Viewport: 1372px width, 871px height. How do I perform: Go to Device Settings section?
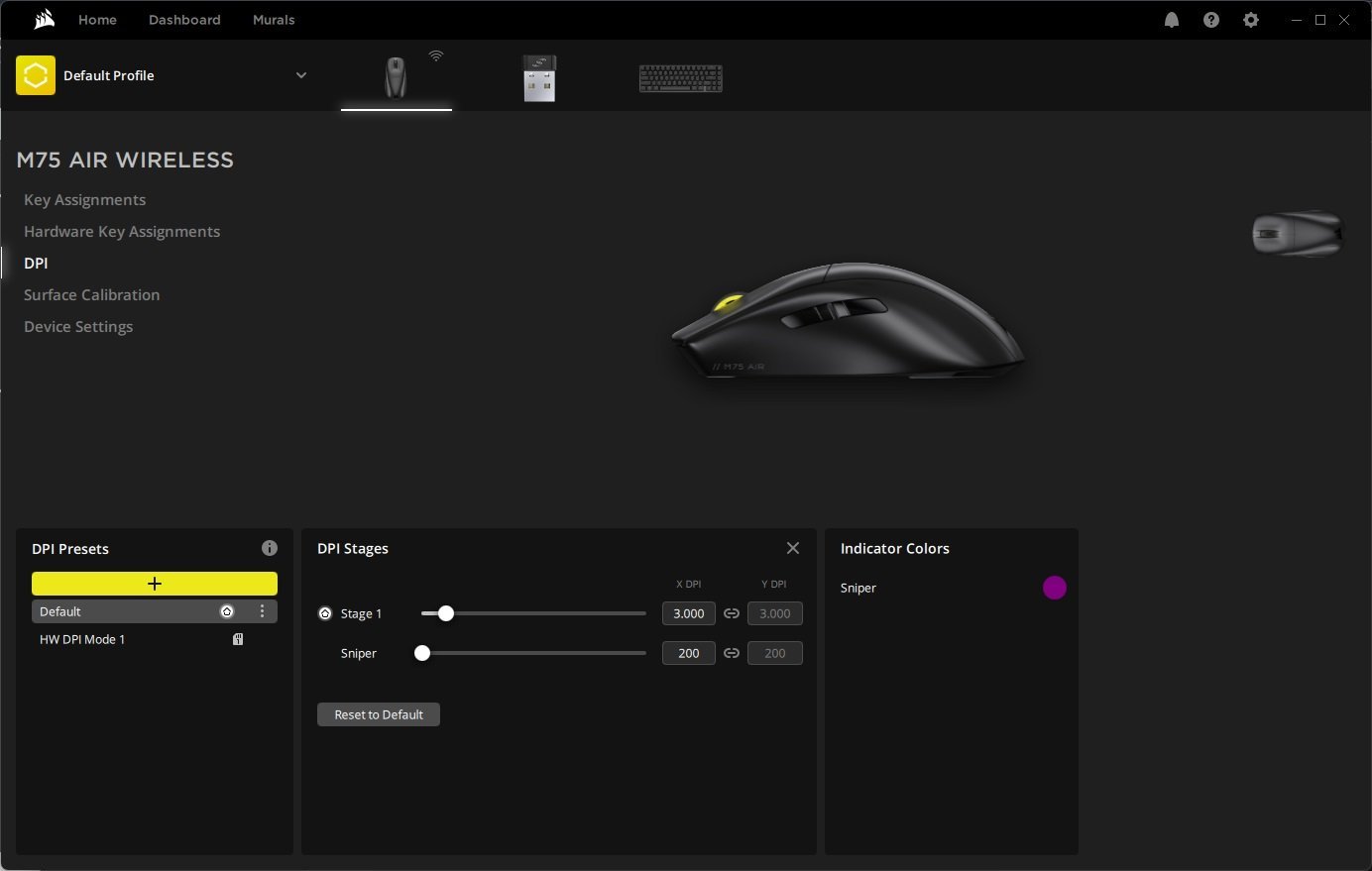point(78,327)
